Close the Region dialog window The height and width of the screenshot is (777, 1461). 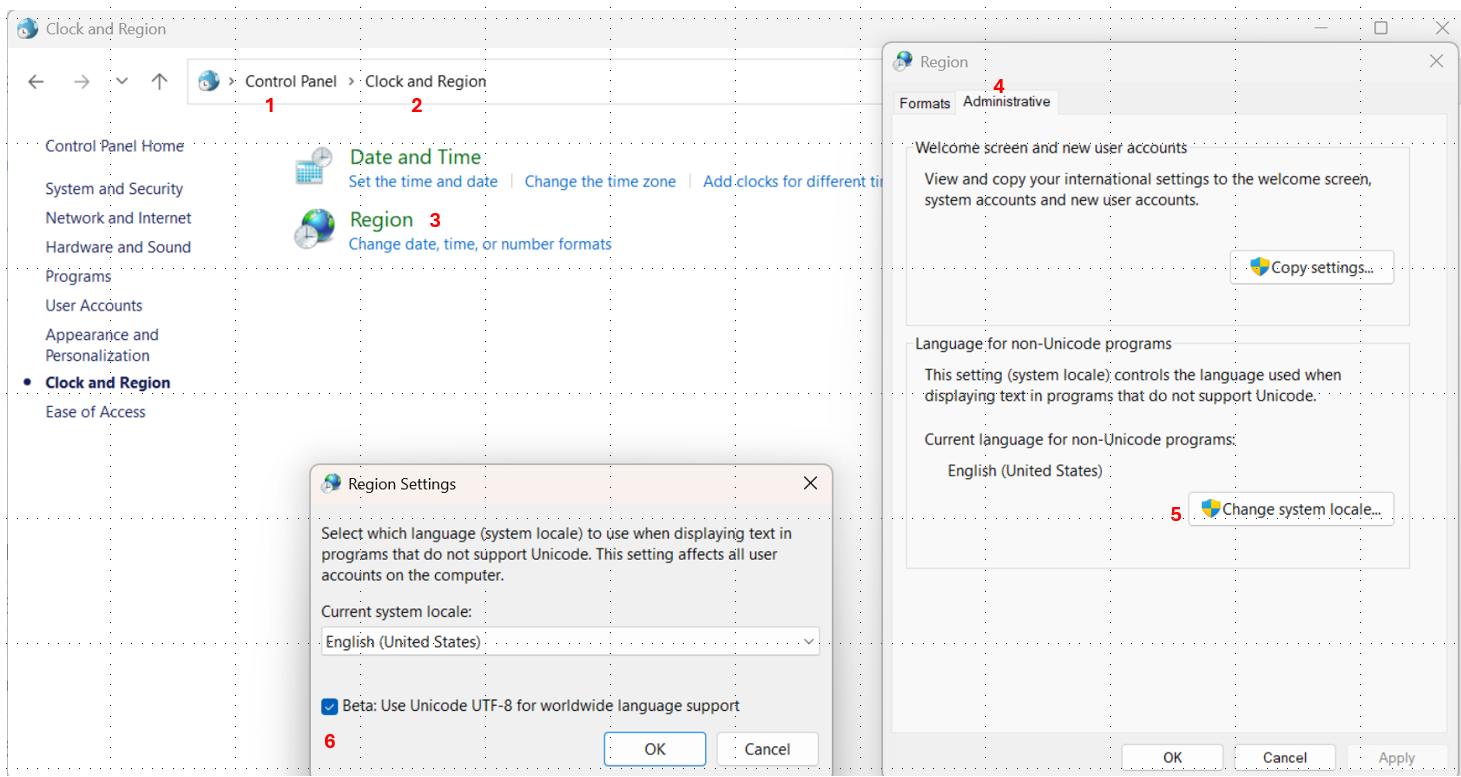pyautogui.click(x=1436, y=61)
